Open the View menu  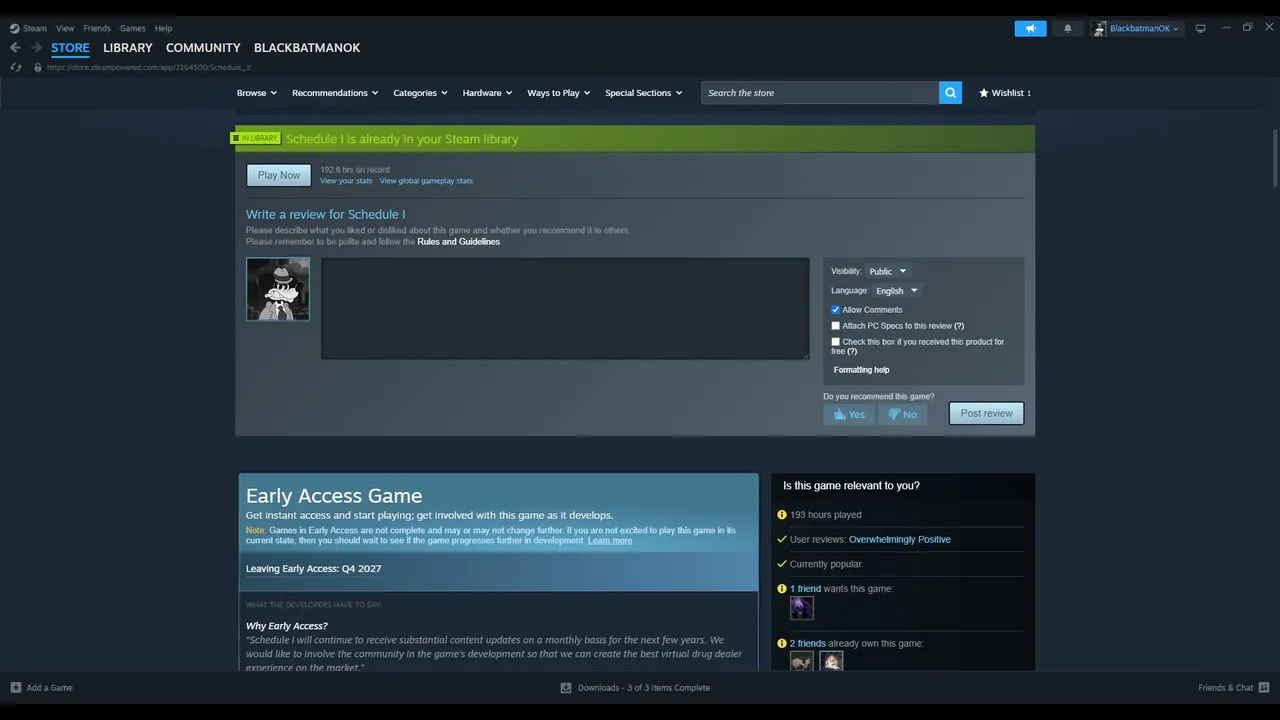coord(65,28)
